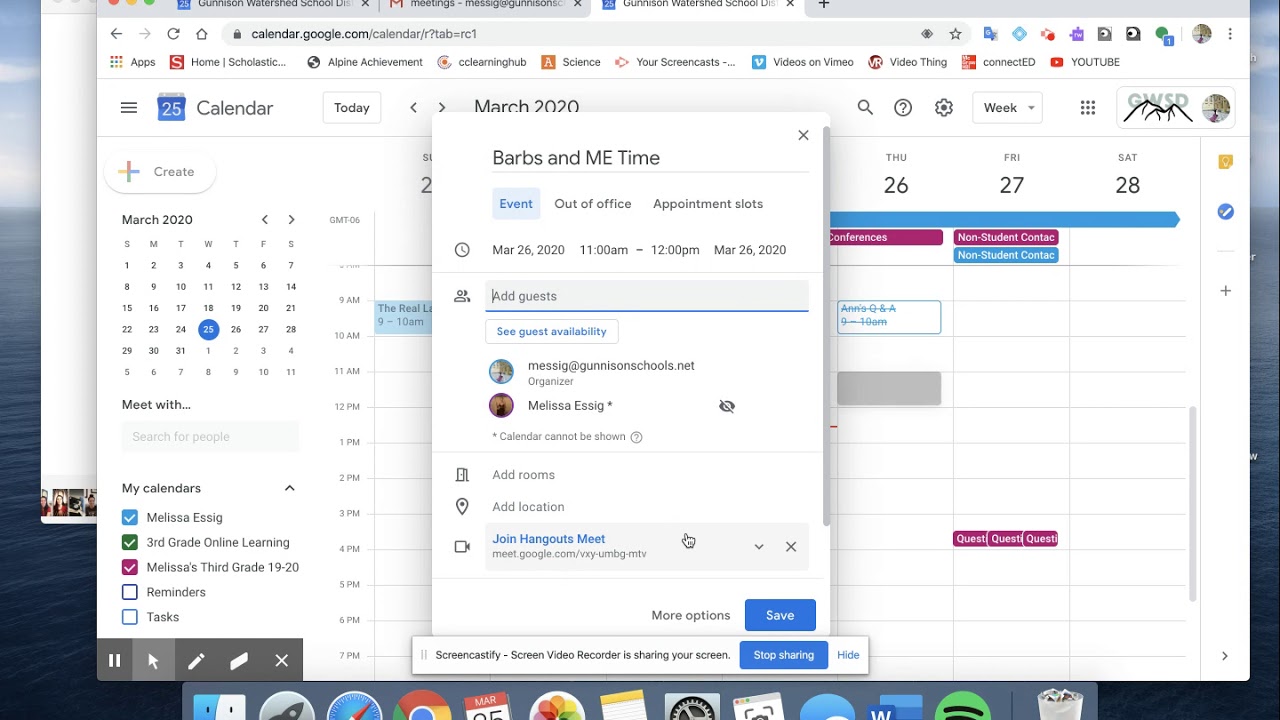Click the location pin icon

462,507
